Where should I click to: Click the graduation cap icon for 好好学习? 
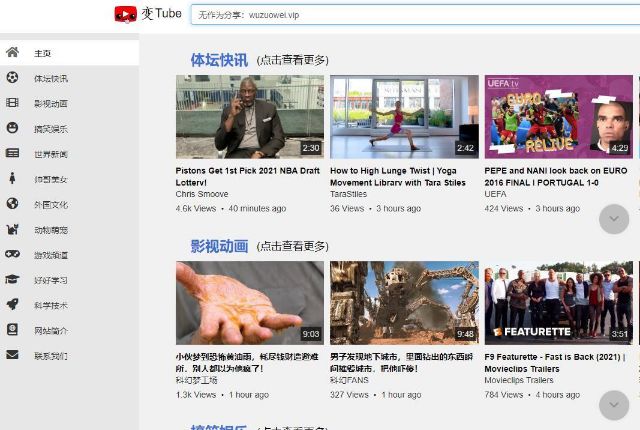[x=12, y=279]
